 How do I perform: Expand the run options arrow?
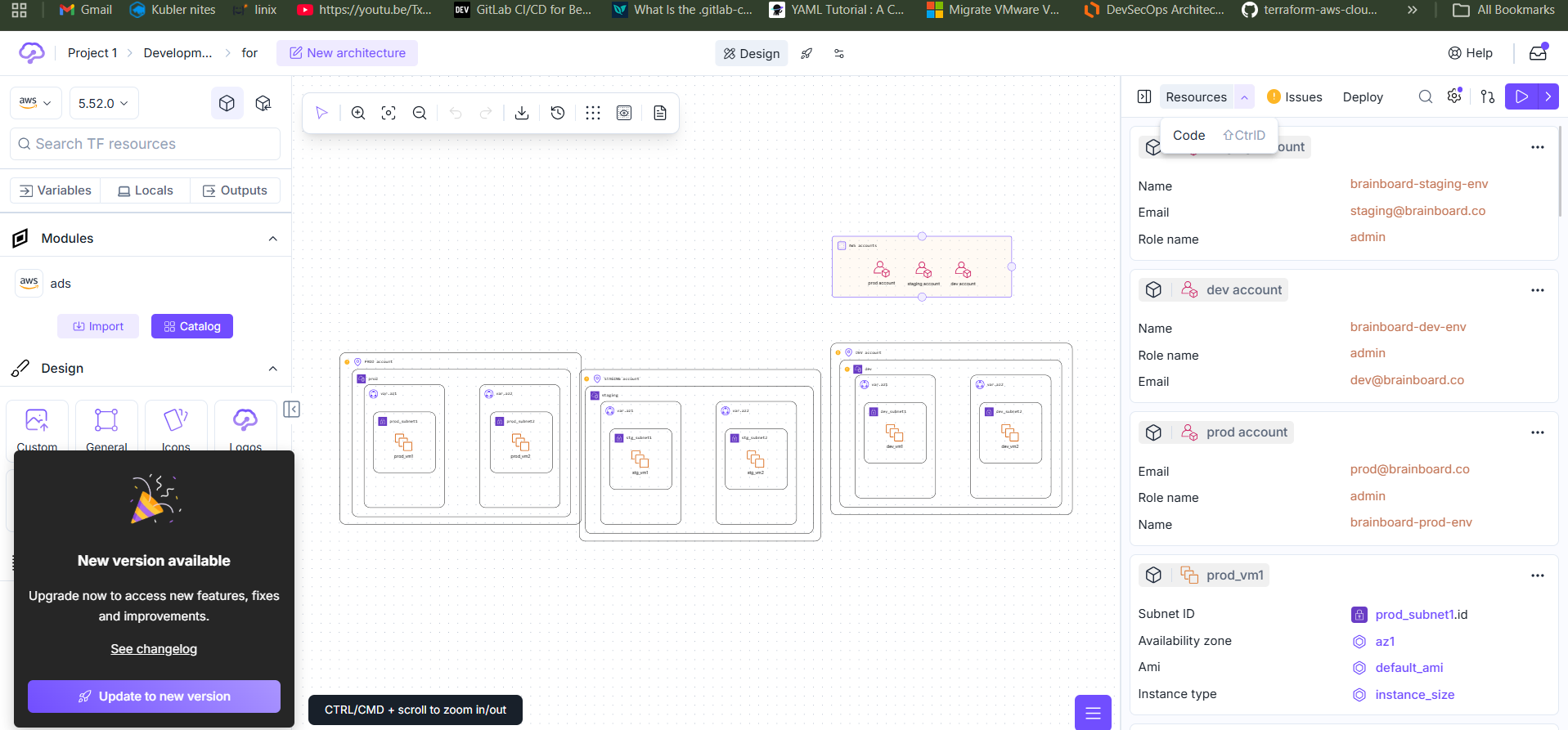(x=1548, y=96)
